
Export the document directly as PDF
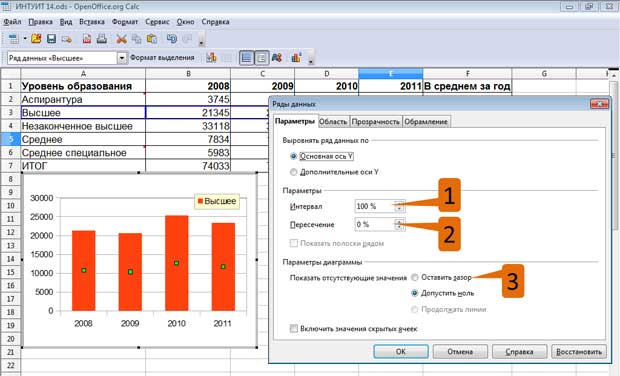pyautogui.click(x=87, y=39)
